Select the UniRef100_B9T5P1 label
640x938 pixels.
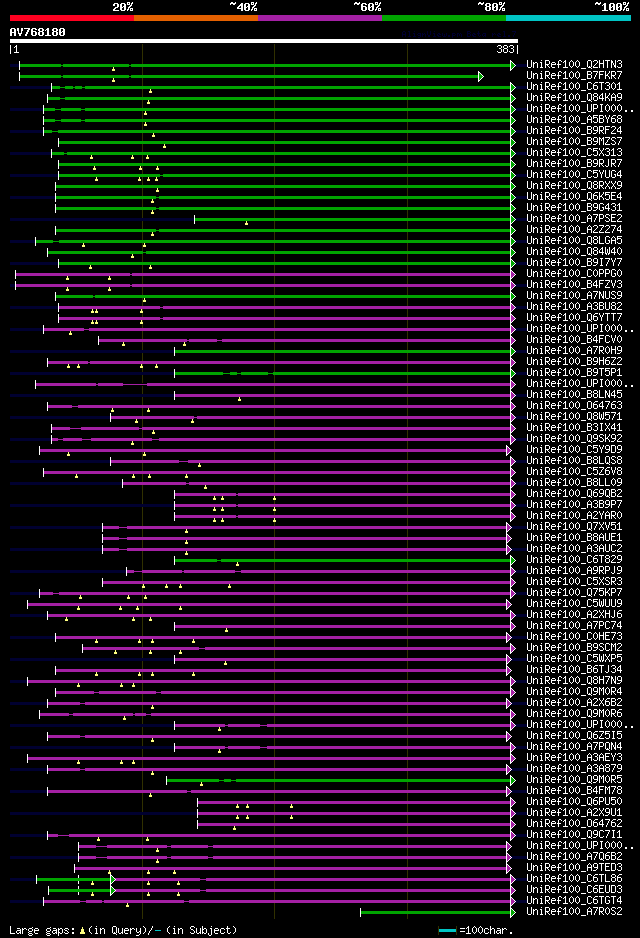(x=574, y=373)
